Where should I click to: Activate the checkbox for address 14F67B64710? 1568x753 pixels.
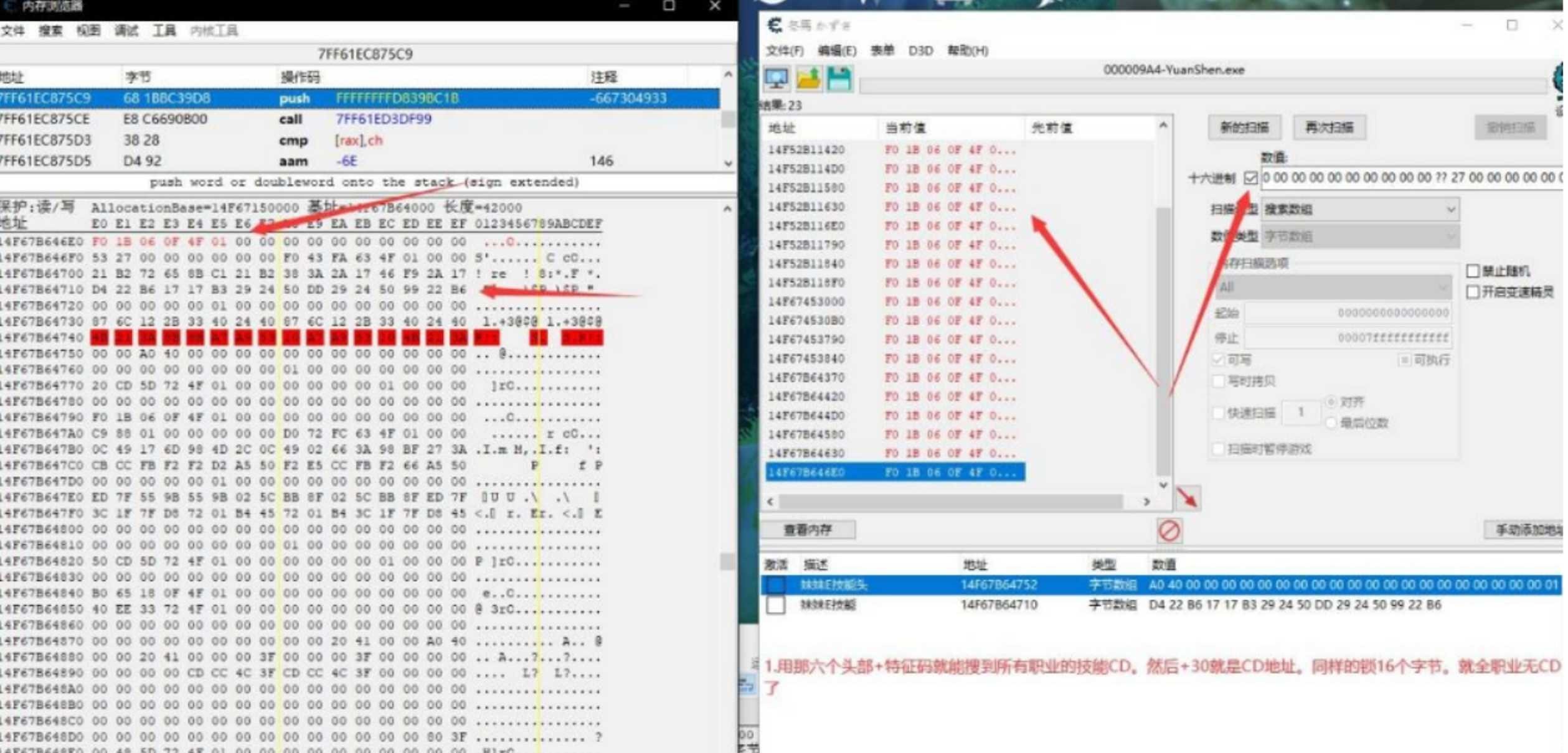(775, 605)
